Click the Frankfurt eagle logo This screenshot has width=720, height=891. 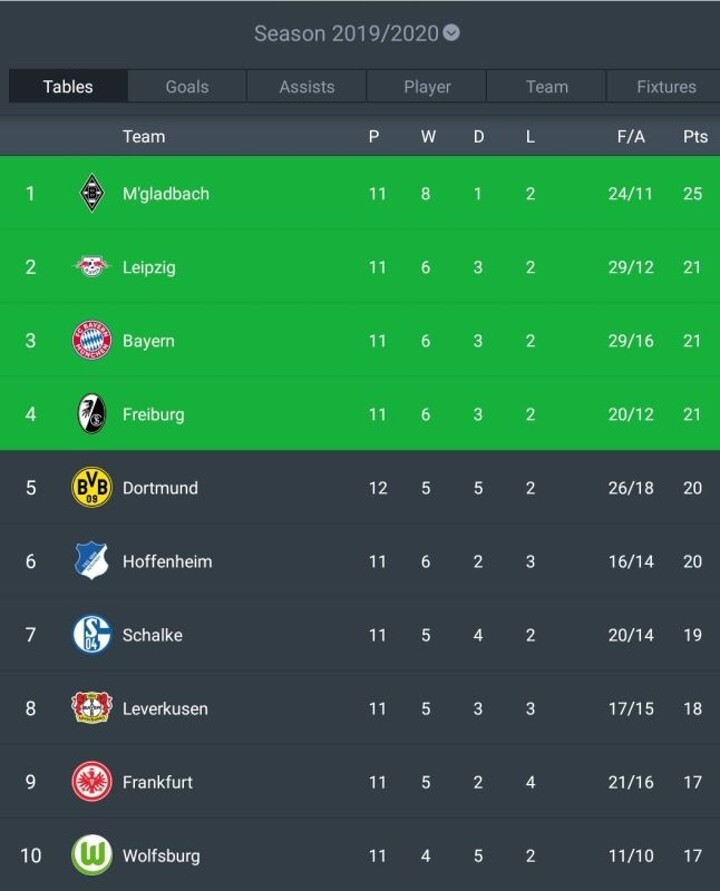(x=91, y=781)
